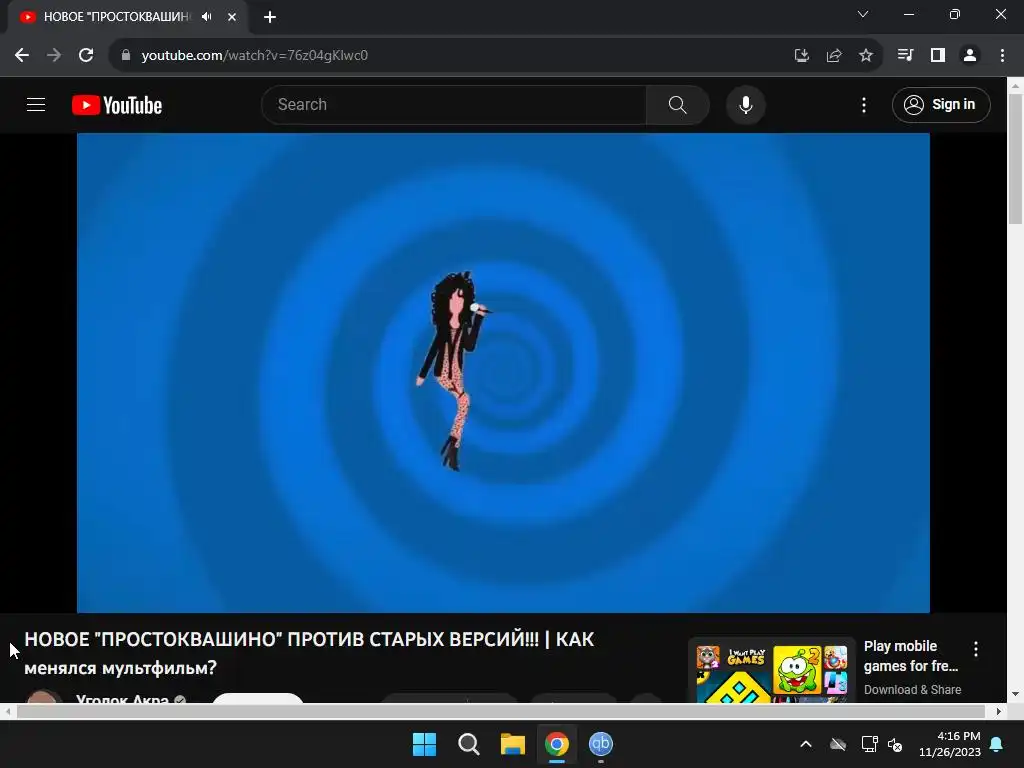Go to YouTube home via logo
This screenshot has height=768, width=1024.
(x=117, y=105)
